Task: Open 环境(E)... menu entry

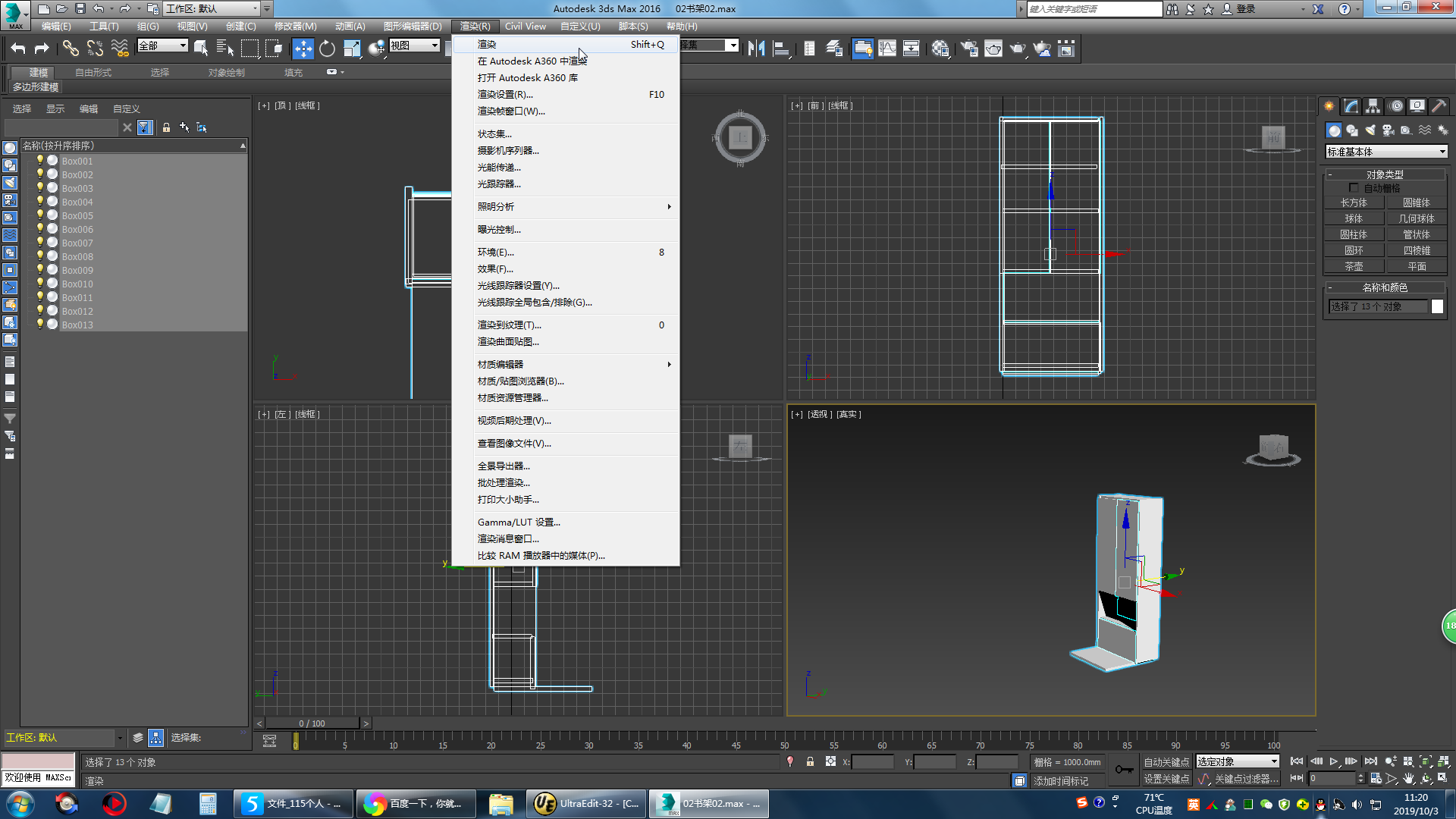Action: coord(566,252)
